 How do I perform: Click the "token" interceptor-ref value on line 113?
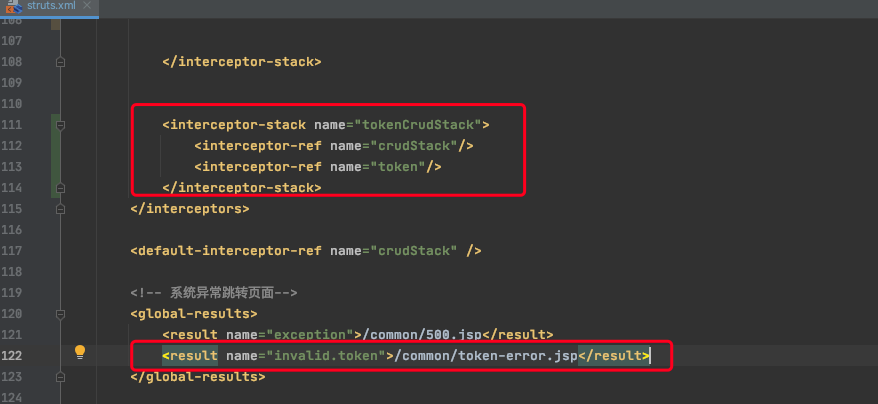[401, 167]
